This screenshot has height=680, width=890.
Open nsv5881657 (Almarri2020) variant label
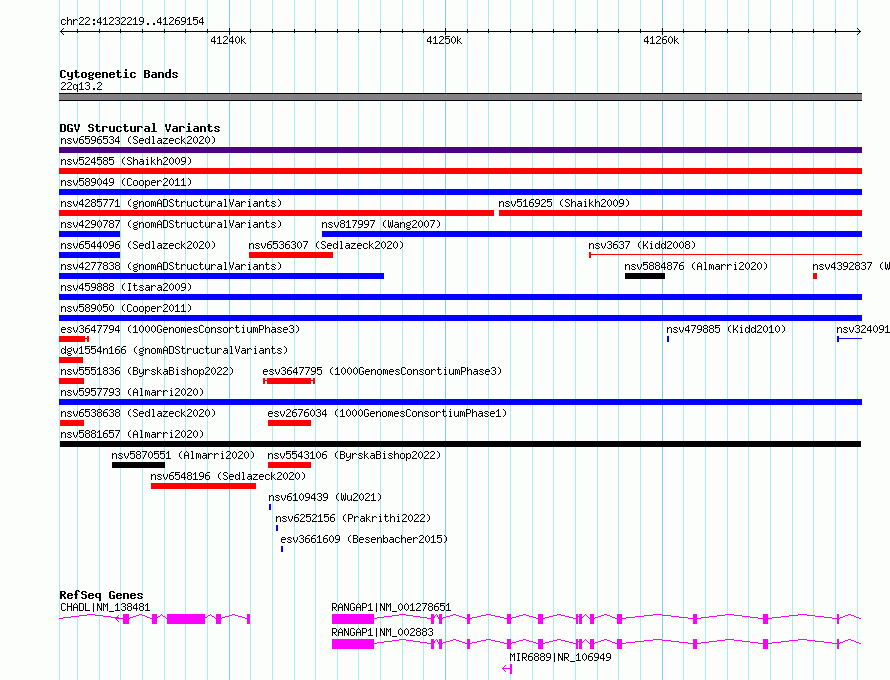click(132, 434)
